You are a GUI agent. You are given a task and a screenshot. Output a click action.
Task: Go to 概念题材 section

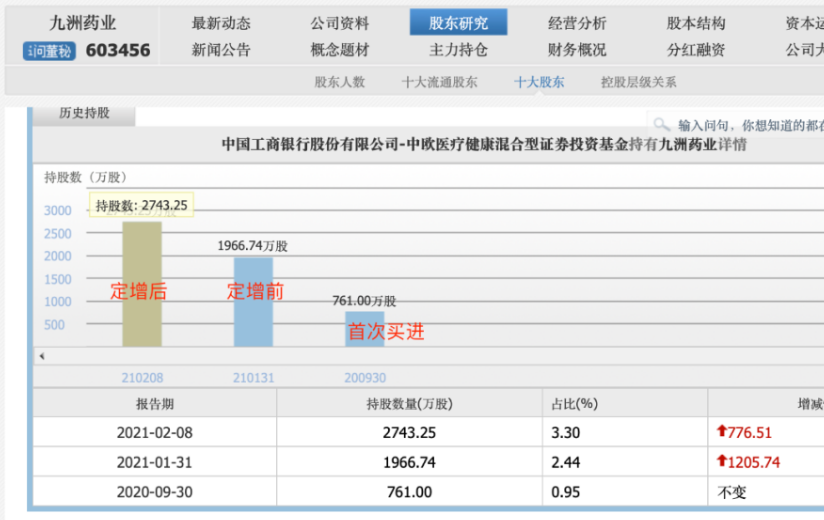[339, 50]
